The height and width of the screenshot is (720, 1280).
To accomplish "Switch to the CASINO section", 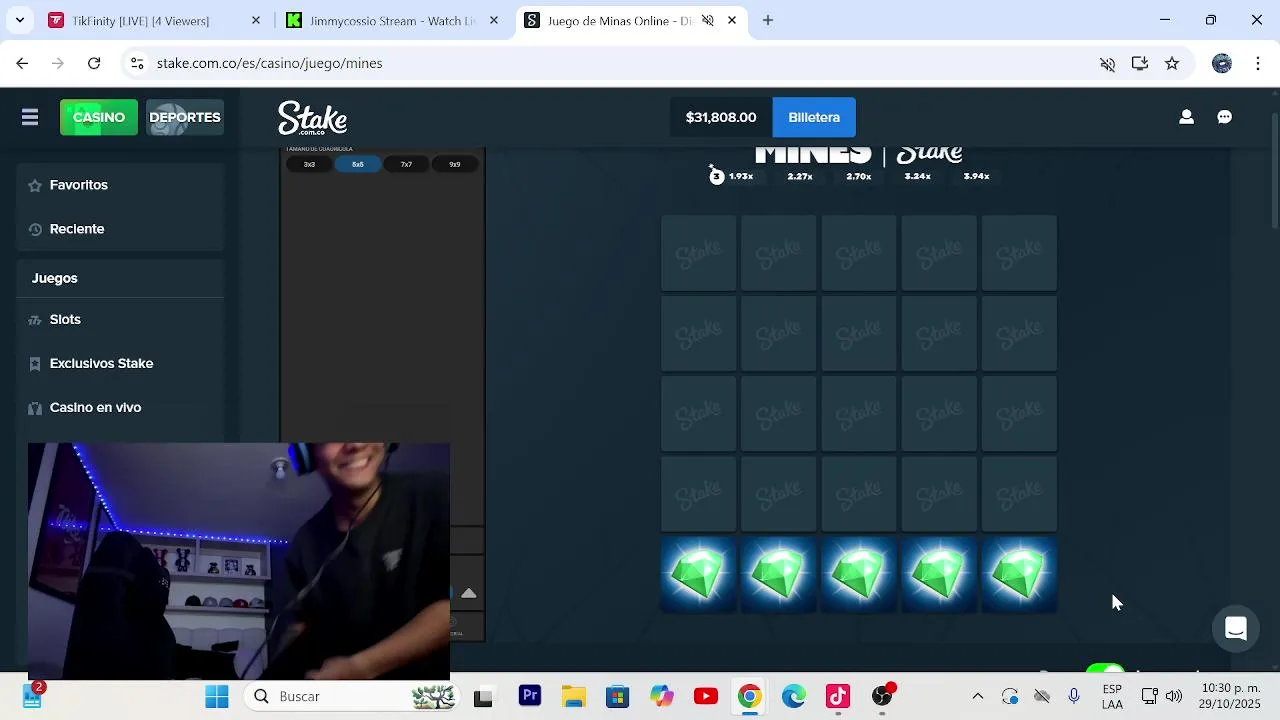I will click(99, 117).
